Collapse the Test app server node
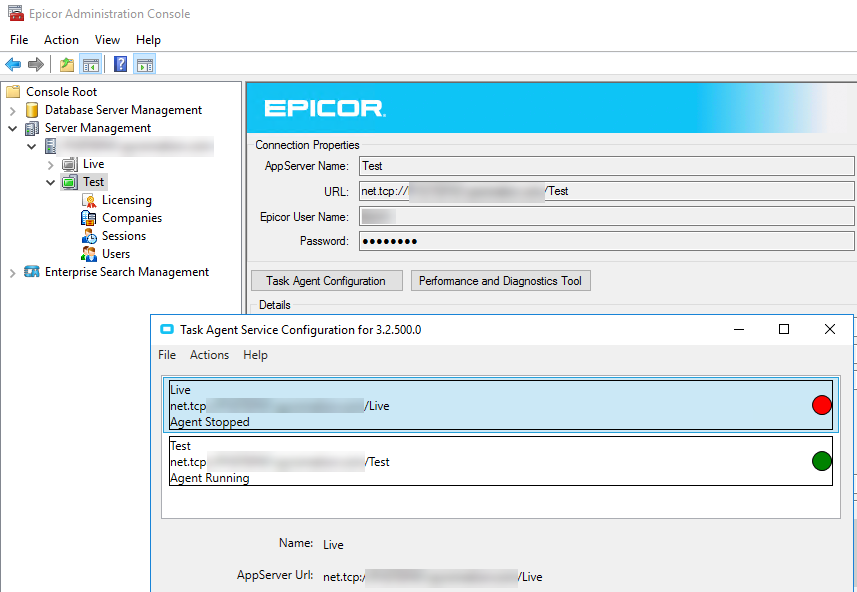This screenshot has width=857, height=592. [51, 183]
